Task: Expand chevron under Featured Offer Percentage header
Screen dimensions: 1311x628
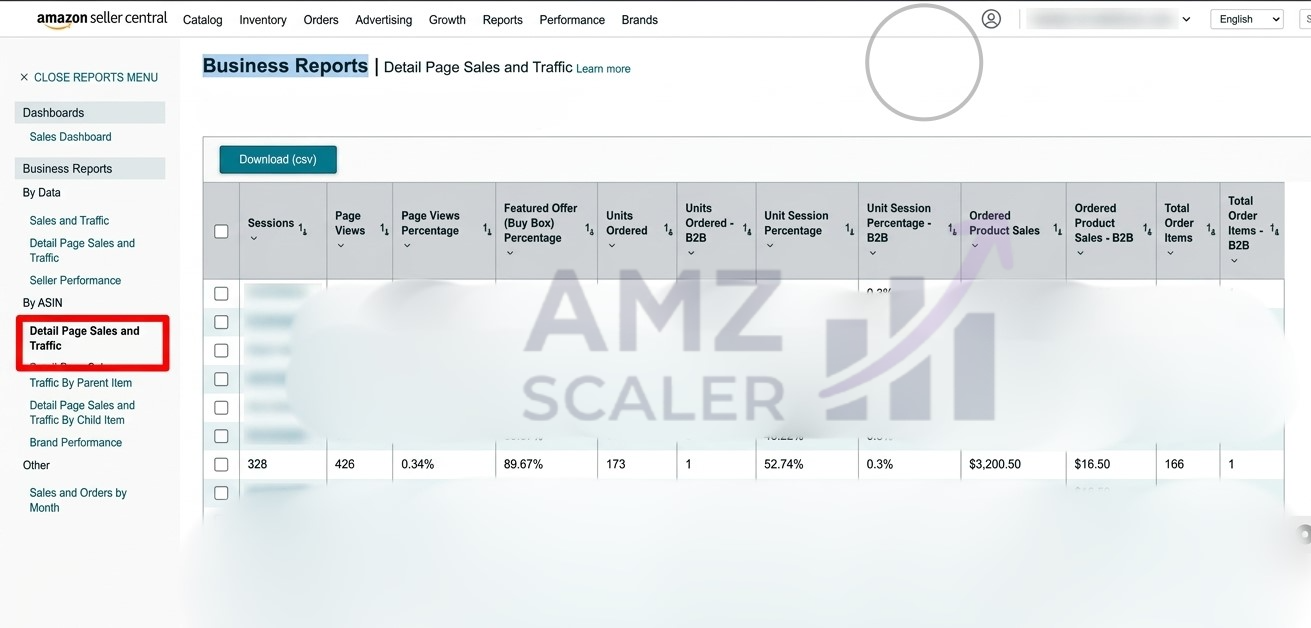Action: pyautogui.click(x=510, y=253)
